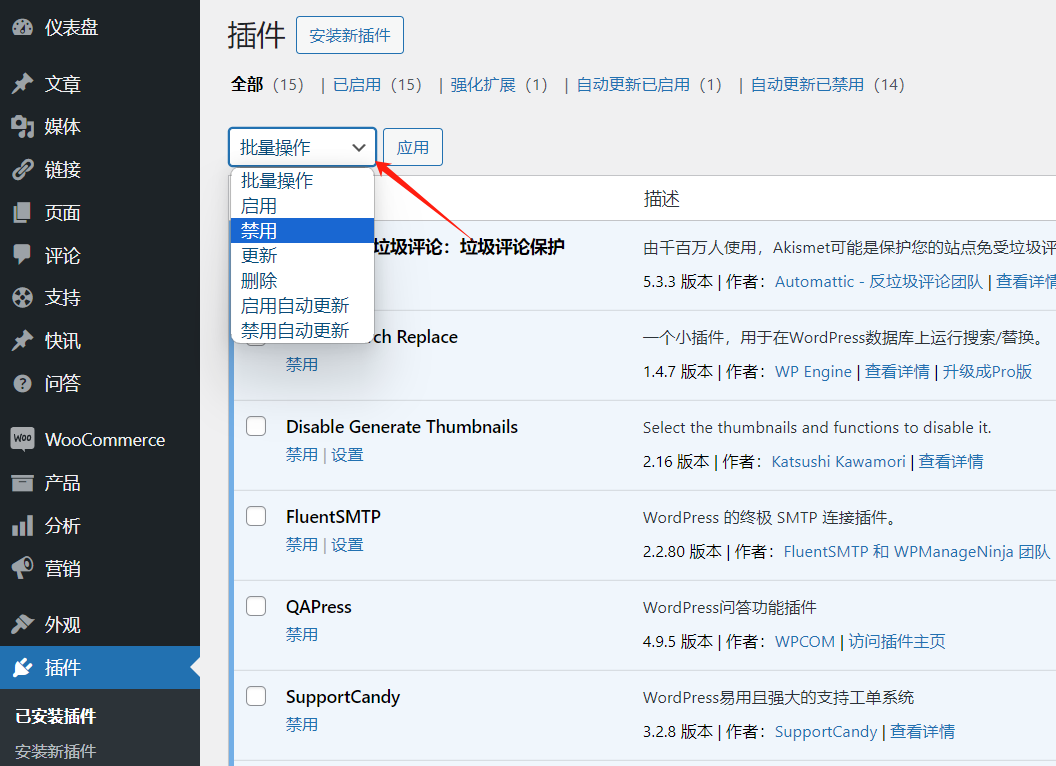The image size is (1056, 766).
Task: Open the 页面 pages icon
Action: (24, 212)
